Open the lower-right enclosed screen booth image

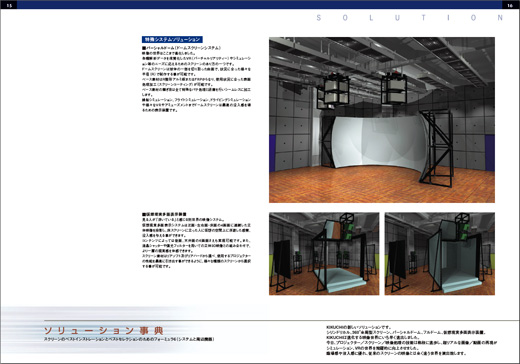click(x=440, y=254)
